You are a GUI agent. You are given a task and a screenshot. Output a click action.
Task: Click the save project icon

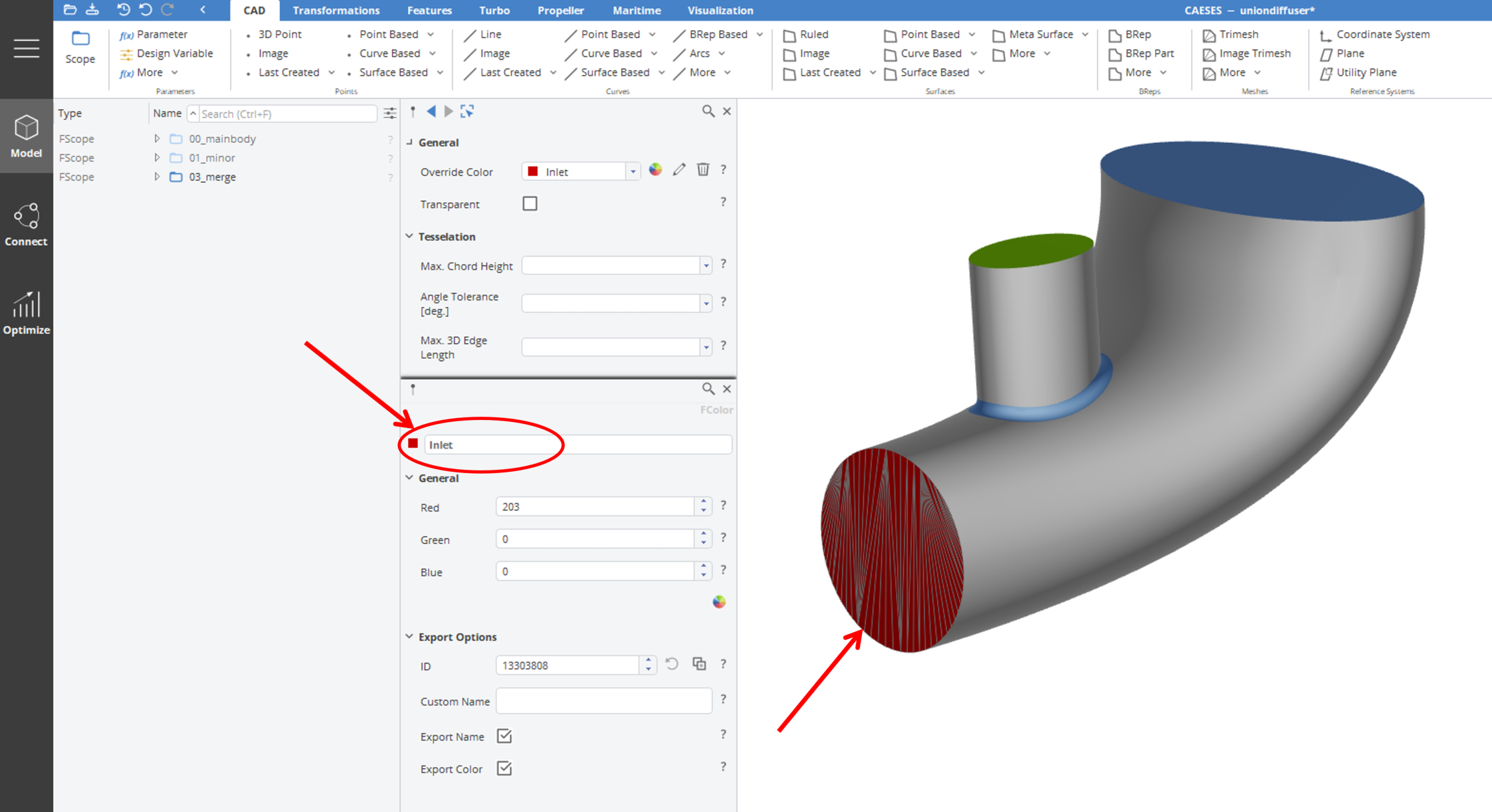tap(92, 9)
